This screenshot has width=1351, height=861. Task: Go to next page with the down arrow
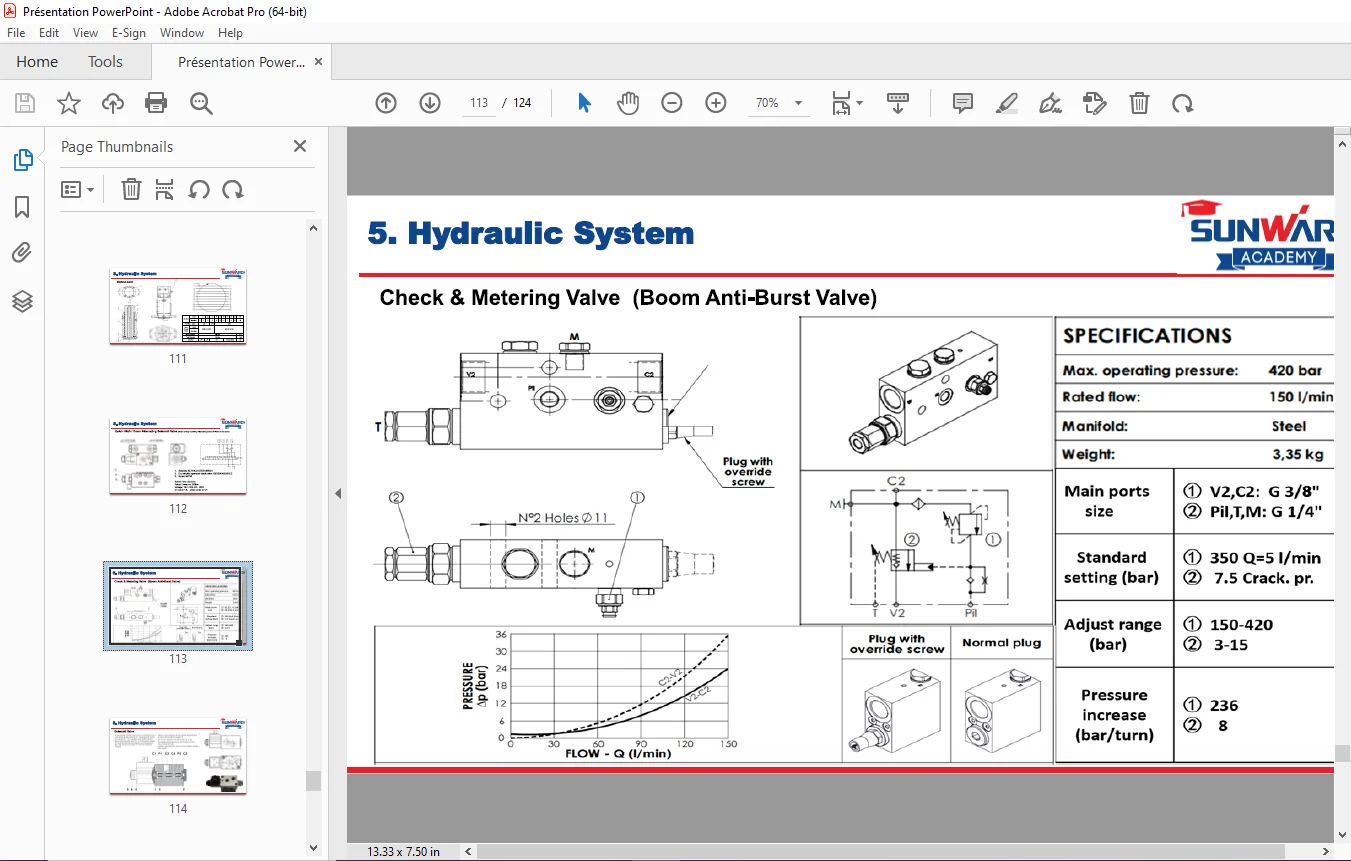tap(430, 103)
